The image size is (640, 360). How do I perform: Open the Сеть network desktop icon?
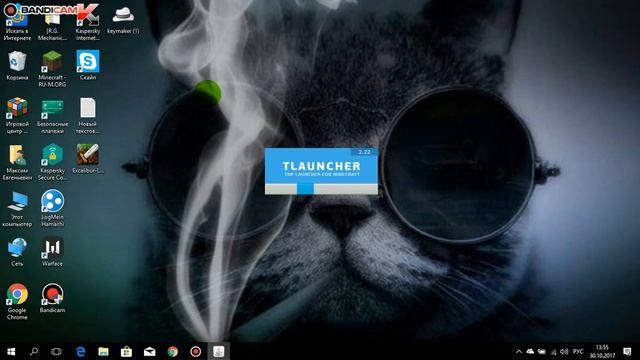click(x=17, y=252)
